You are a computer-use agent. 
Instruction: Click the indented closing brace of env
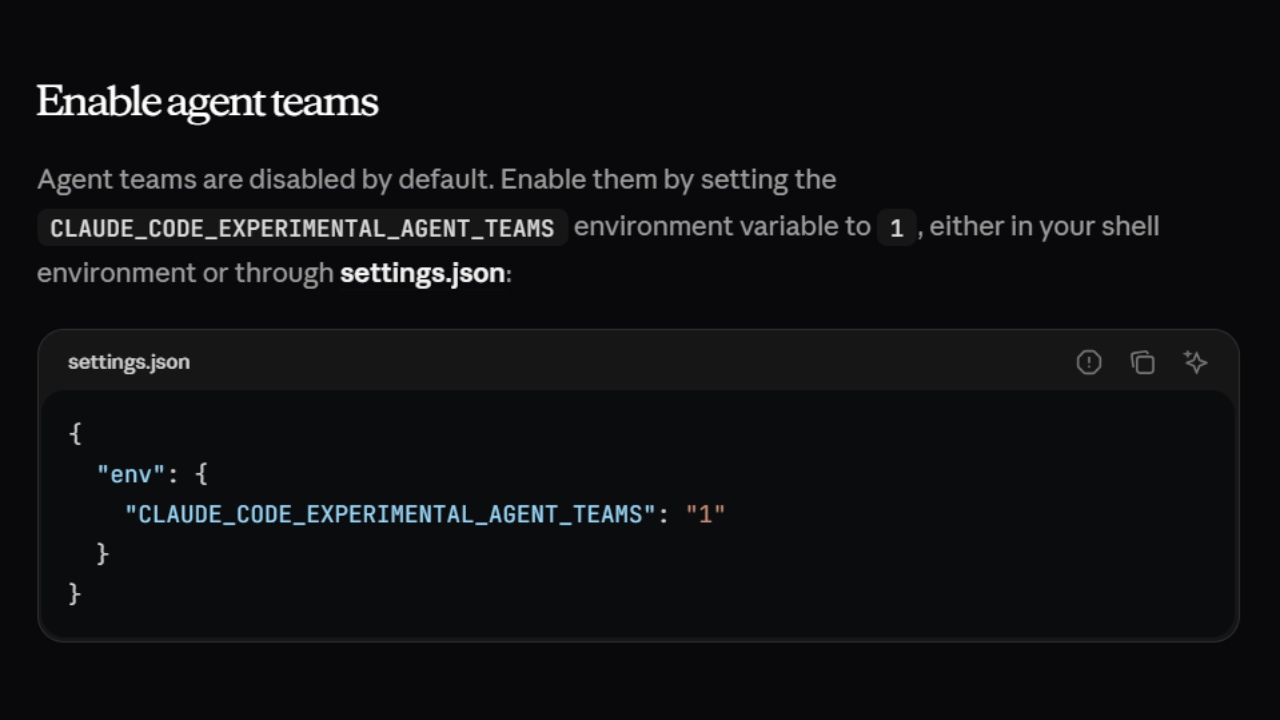(102, 554)
